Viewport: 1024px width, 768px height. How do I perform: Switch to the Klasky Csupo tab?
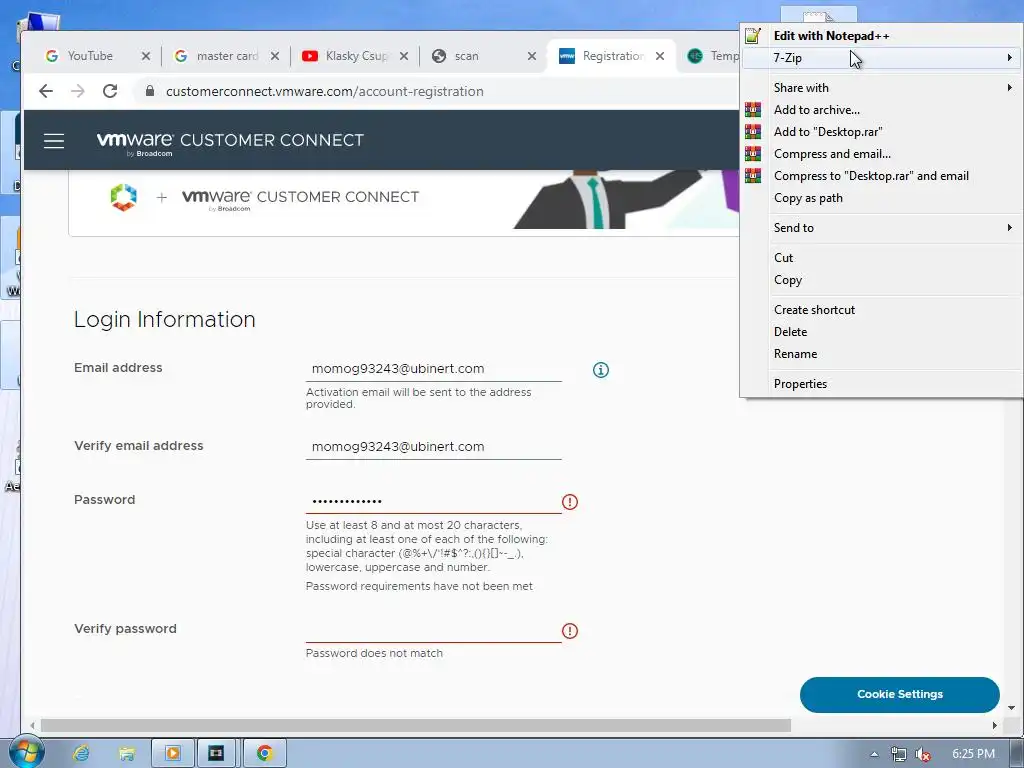pos(357,56)
